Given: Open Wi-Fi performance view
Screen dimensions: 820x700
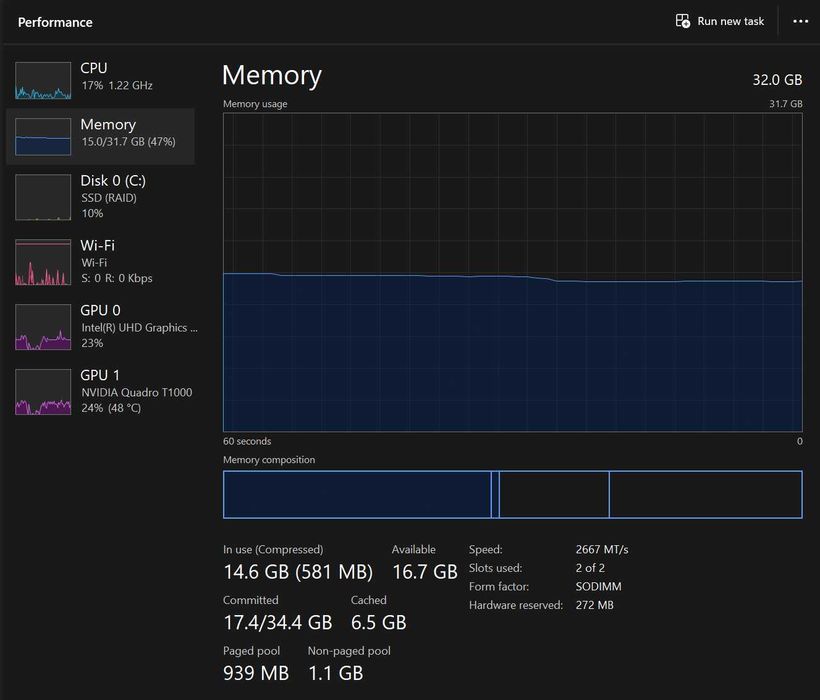Looking at the screenshot, I should [x=100, y=261].
